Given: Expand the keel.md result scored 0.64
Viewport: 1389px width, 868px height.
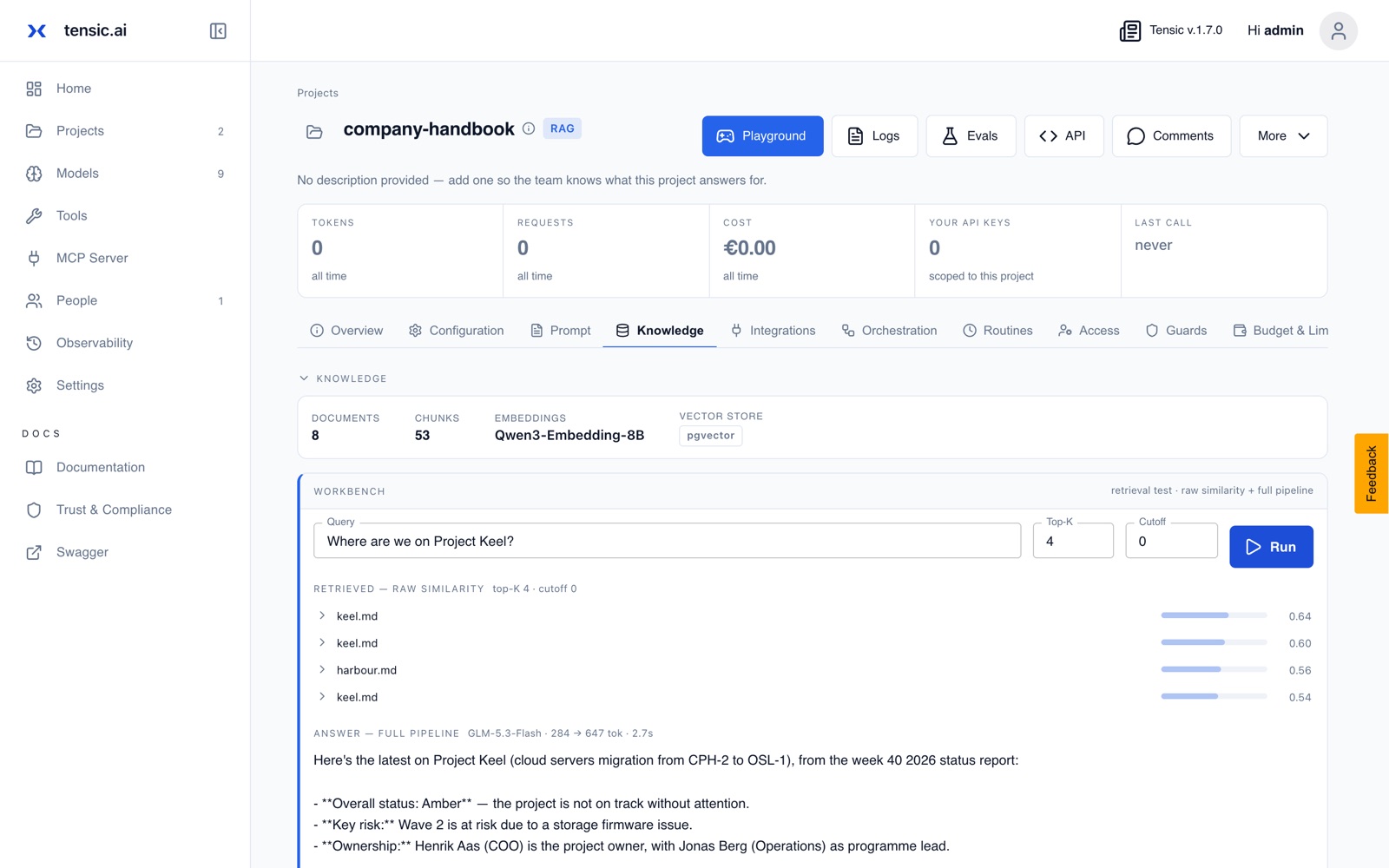Looking at the screenshot, I should click(322, 615).
